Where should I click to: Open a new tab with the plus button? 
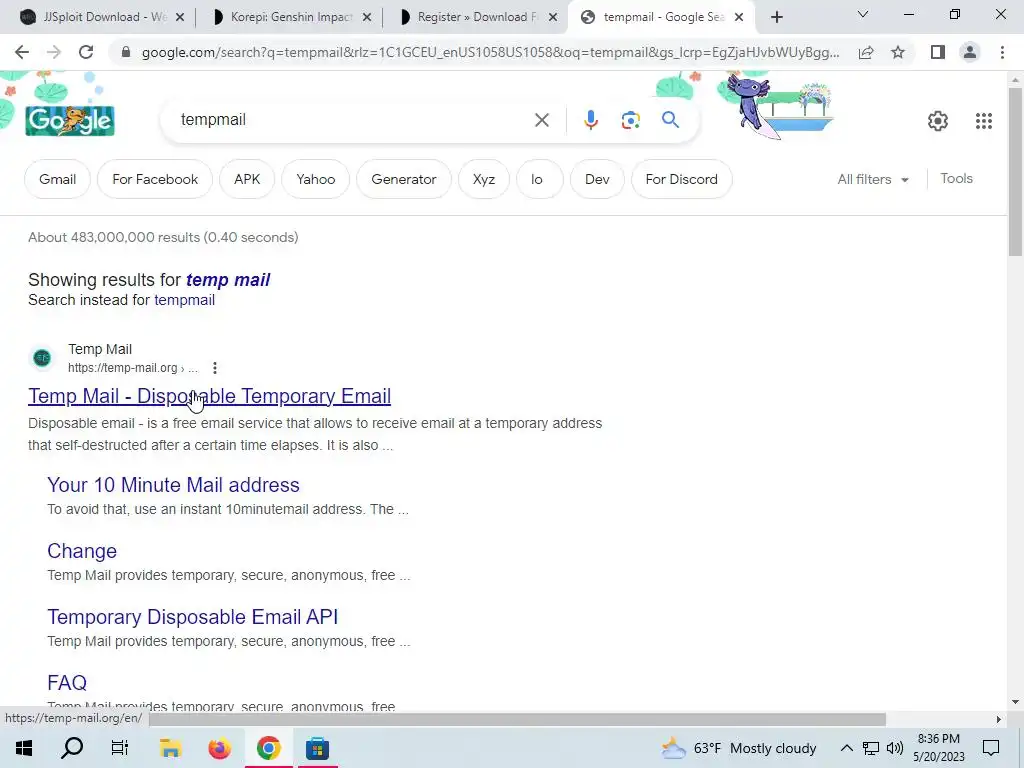coord(776,17)
